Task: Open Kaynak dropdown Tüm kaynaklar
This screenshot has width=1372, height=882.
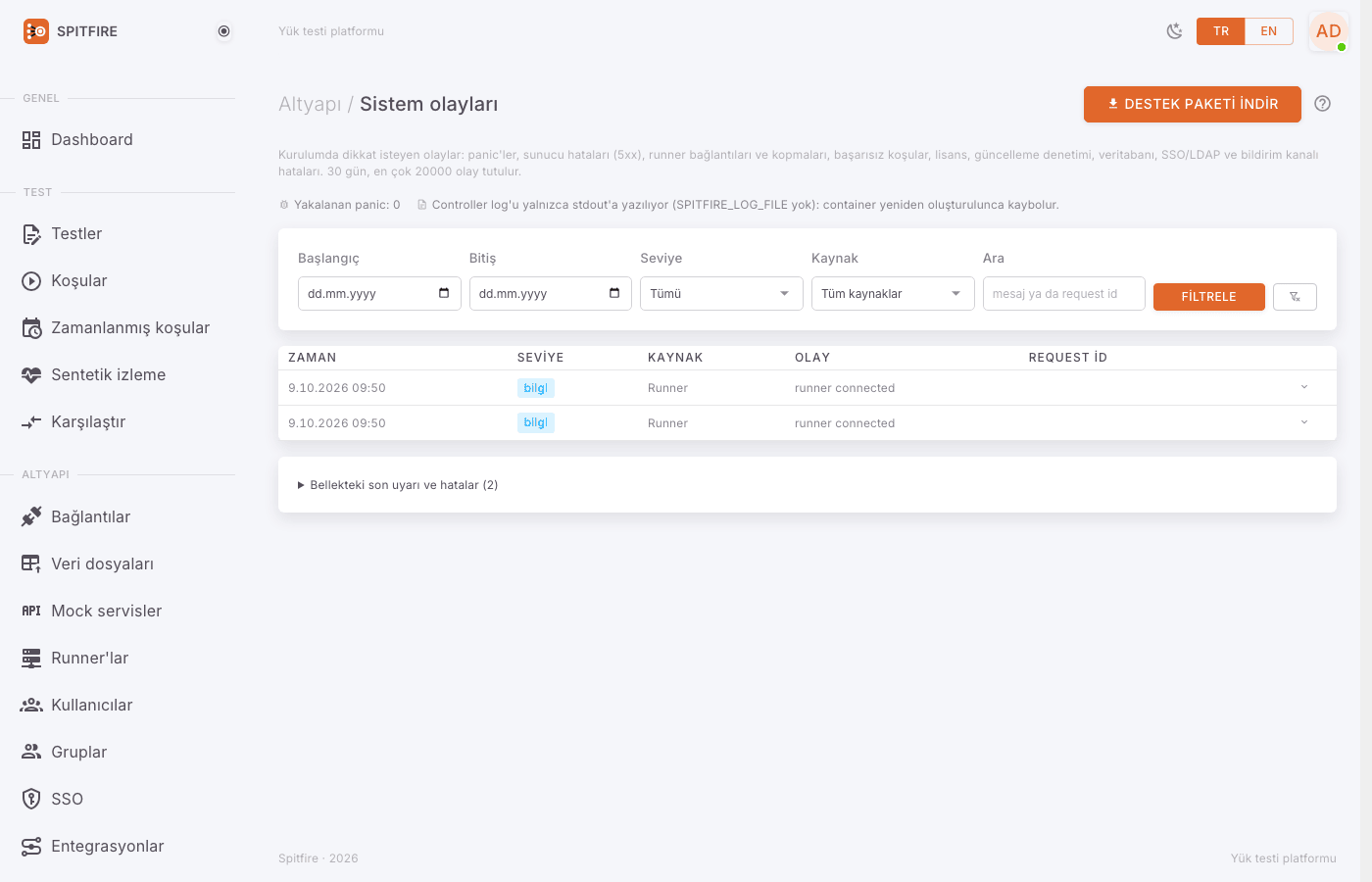Action: click(893, 294)
